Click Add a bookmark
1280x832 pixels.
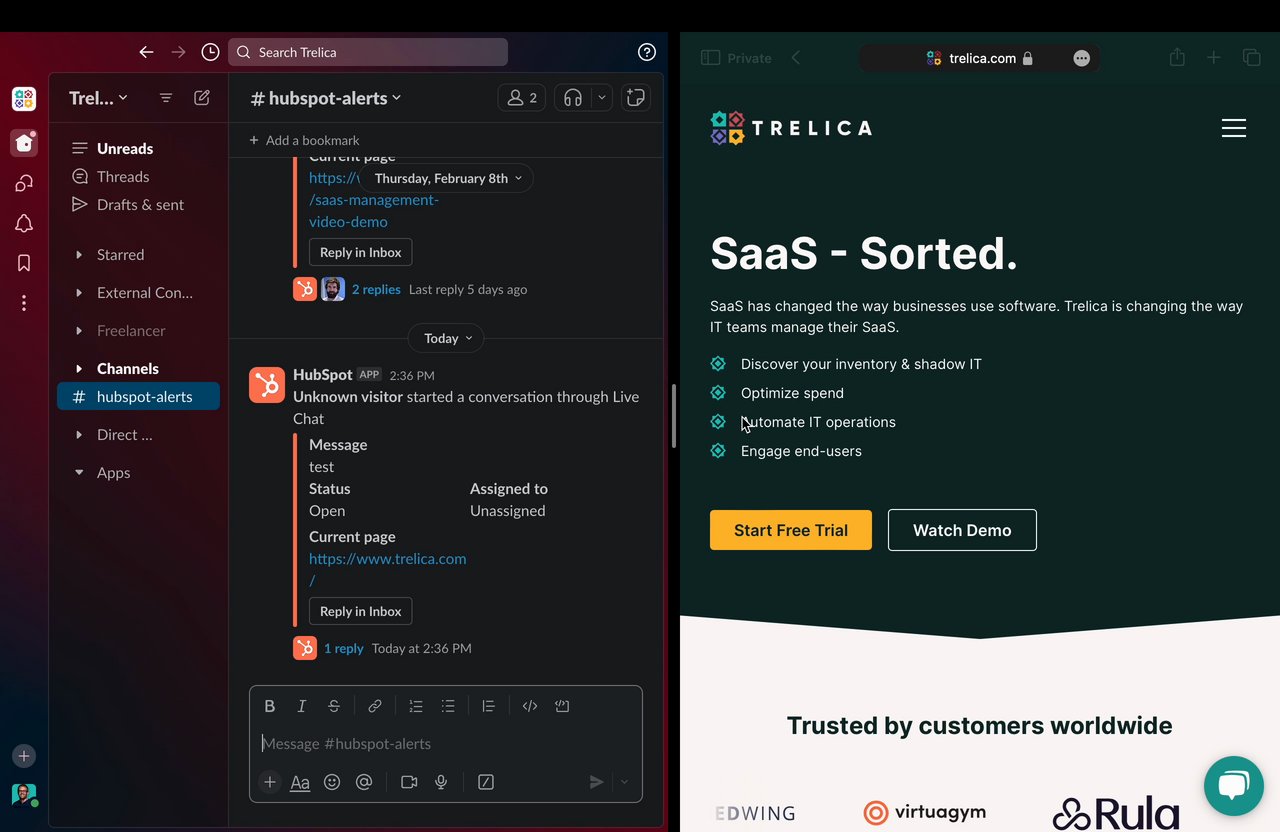pos(304,140)
